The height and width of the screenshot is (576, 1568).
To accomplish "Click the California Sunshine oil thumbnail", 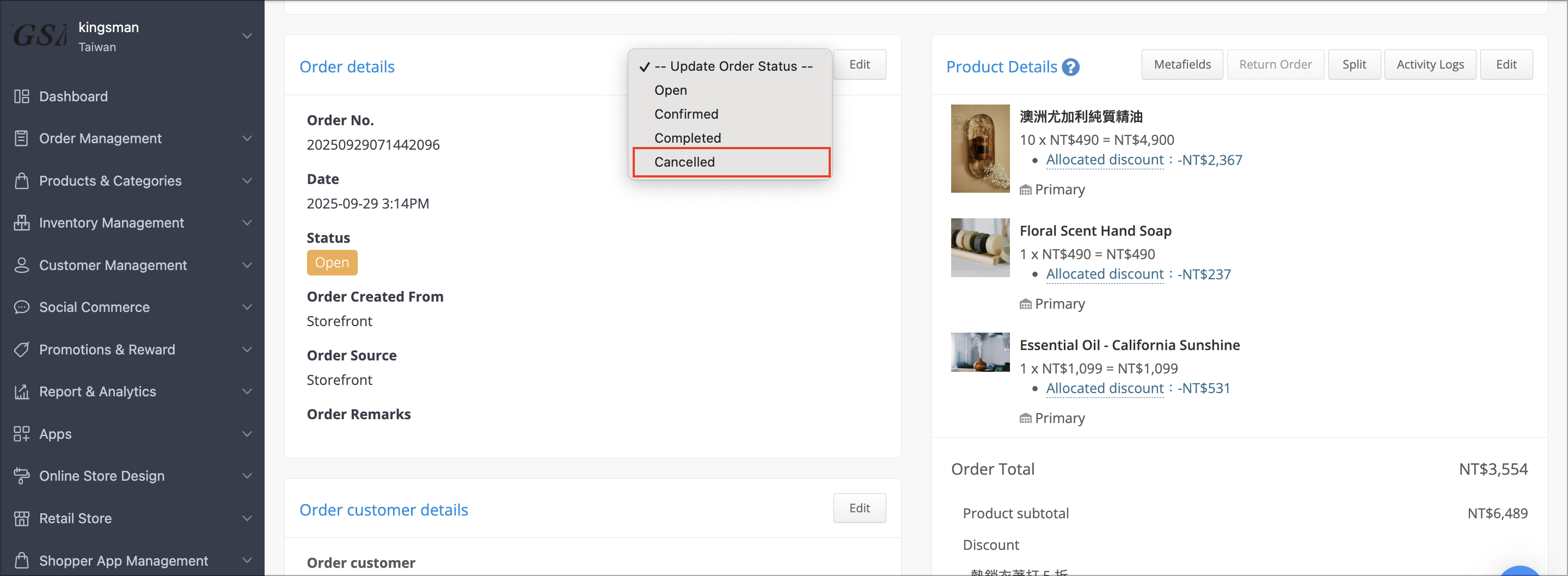I will pos(980,352).
